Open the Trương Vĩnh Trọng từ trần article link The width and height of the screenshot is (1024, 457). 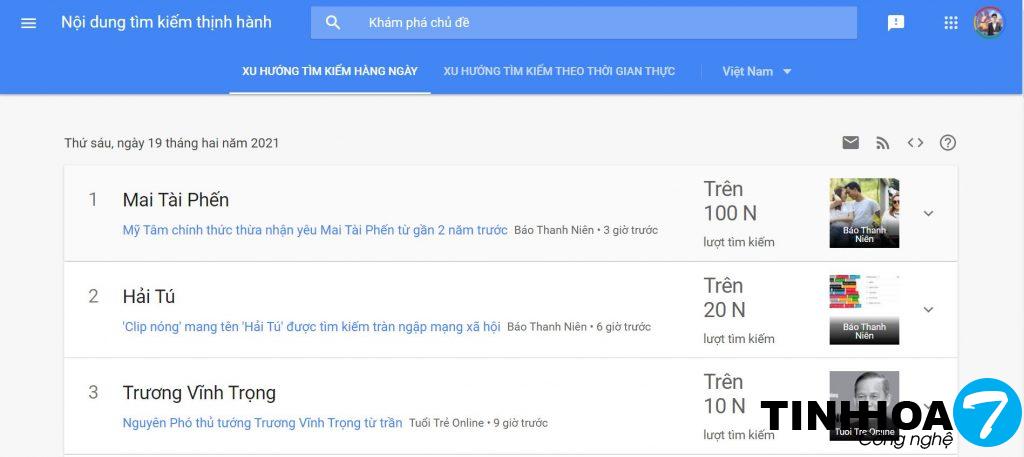[x=263, y=423]
